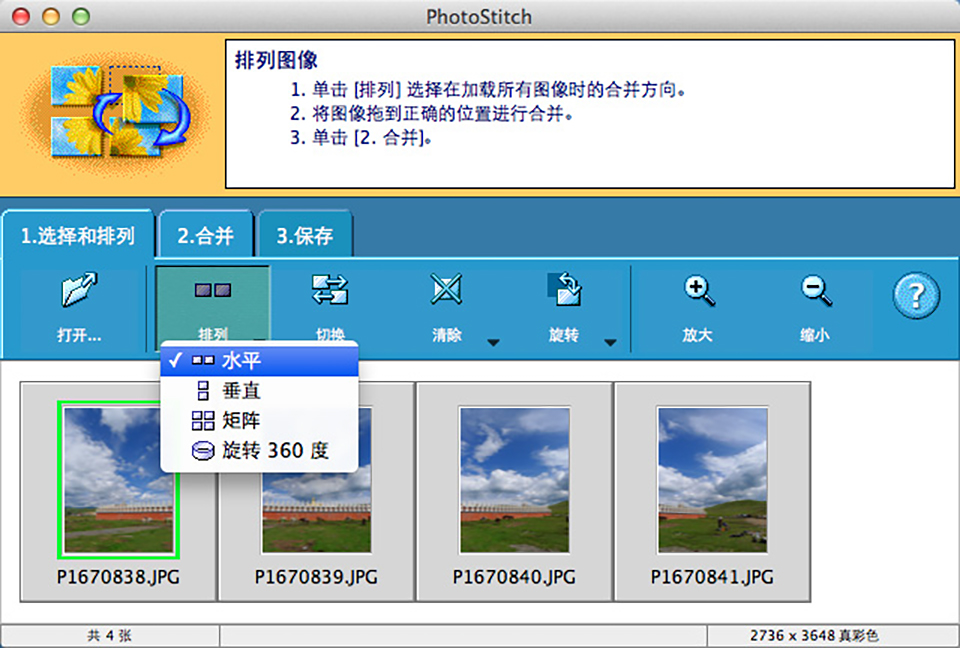Image resolution: width=960 pixels, height=648 pixels.
Task: Click the Zoom In (放大) magnifier icon
Action: [x=698, y=291]
